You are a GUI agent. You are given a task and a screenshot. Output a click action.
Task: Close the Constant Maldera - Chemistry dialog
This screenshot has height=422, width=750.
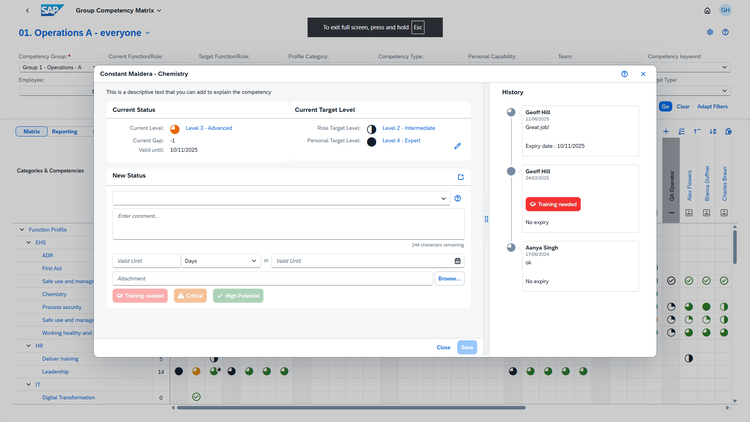pyautogui.click(x=643, y=74)
